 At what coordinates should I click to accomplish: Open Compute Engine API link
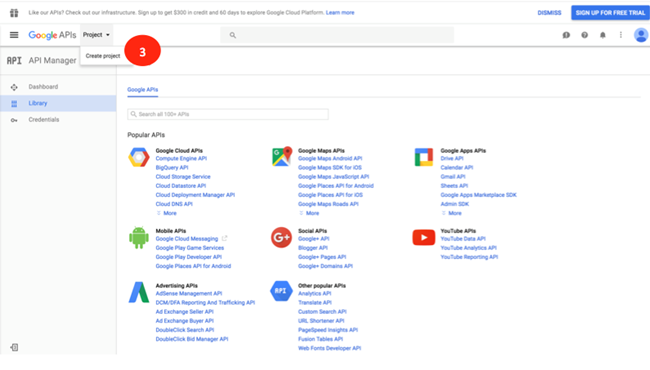point(181,158)
